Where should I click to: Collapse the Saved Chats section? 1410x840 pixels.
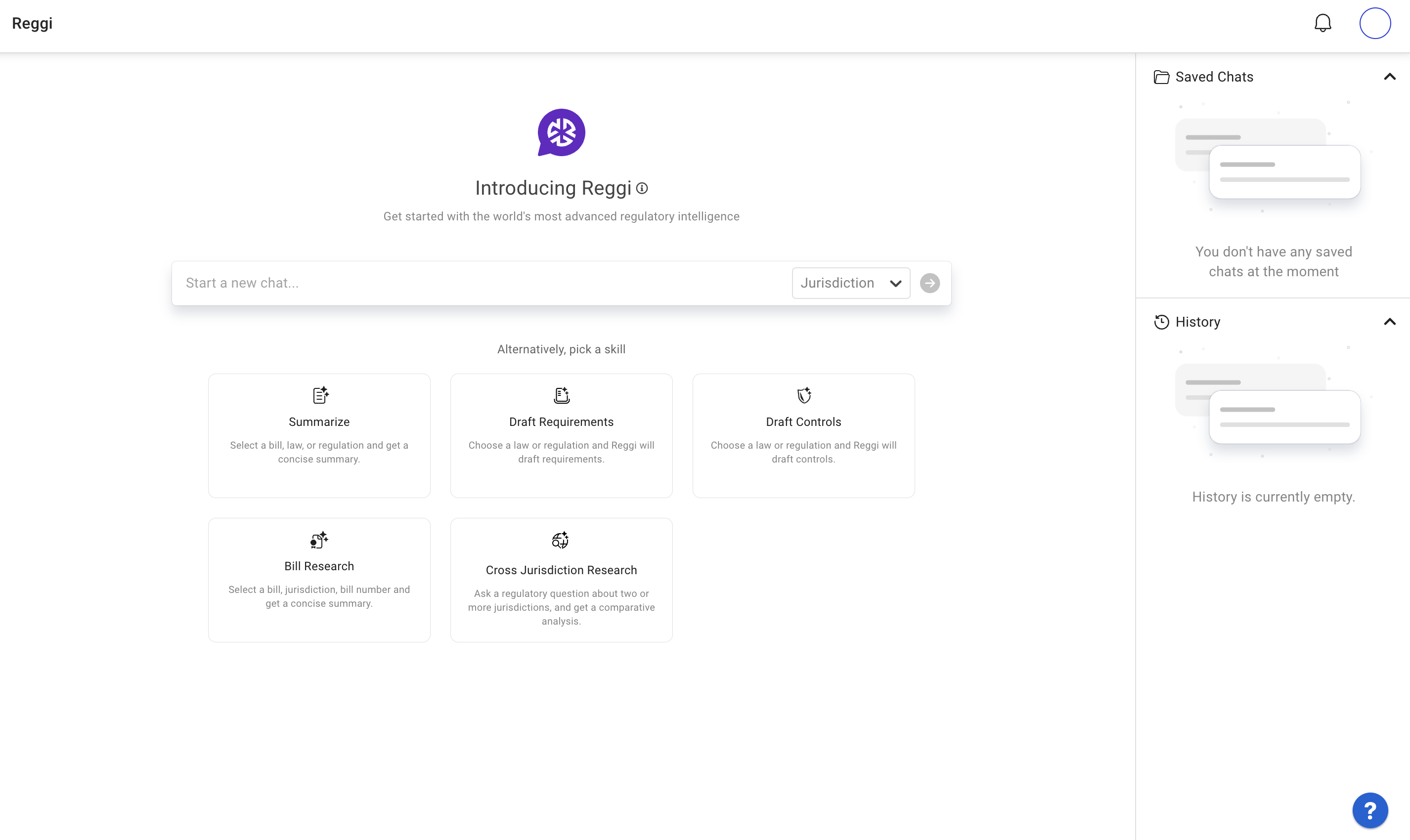(x=1389, y=77)
